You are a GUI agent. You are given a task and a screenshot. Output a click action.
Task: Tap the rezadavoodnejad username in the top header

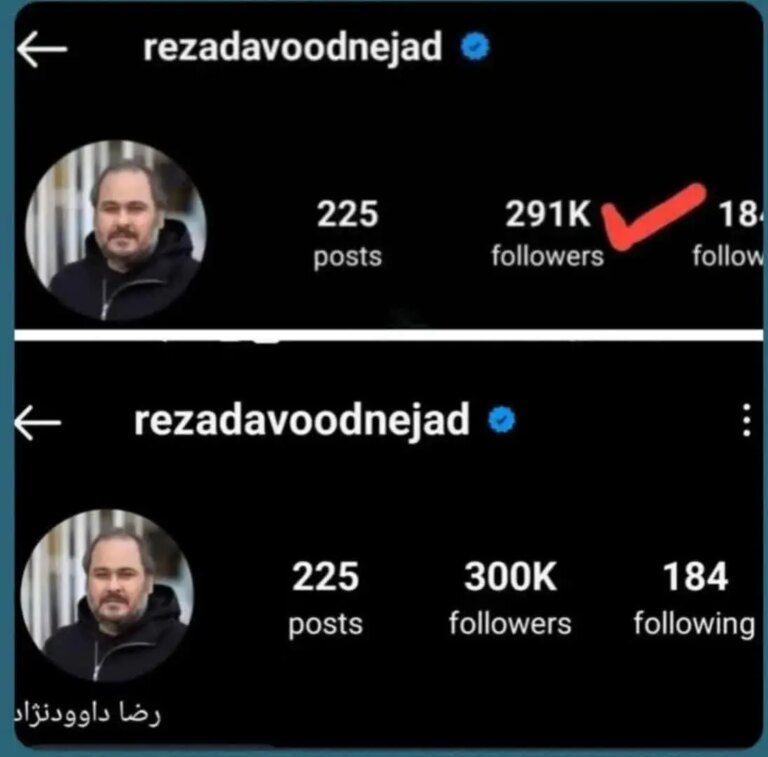click(x=292, y=48)
